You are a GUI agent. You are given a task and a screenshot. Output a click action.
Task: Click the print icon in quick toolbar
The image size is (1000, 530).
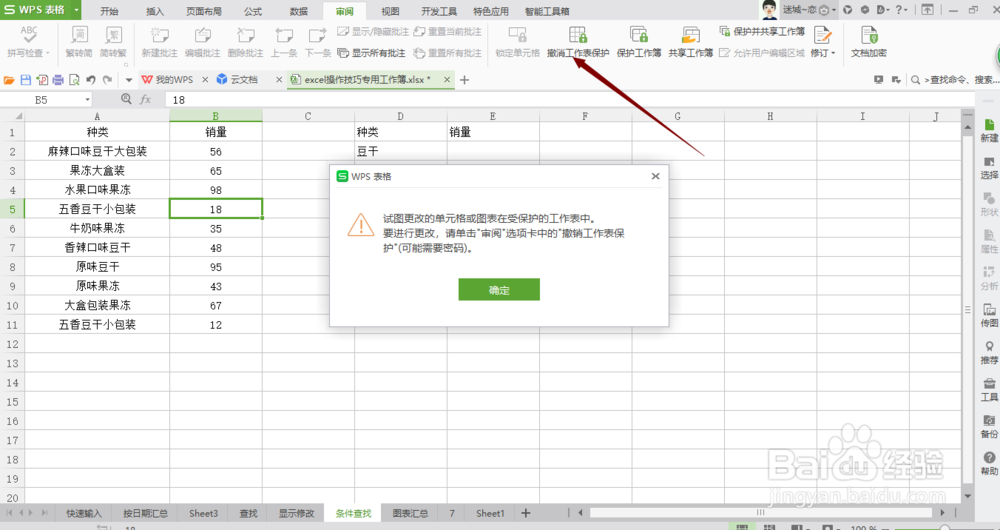[58, 80]
